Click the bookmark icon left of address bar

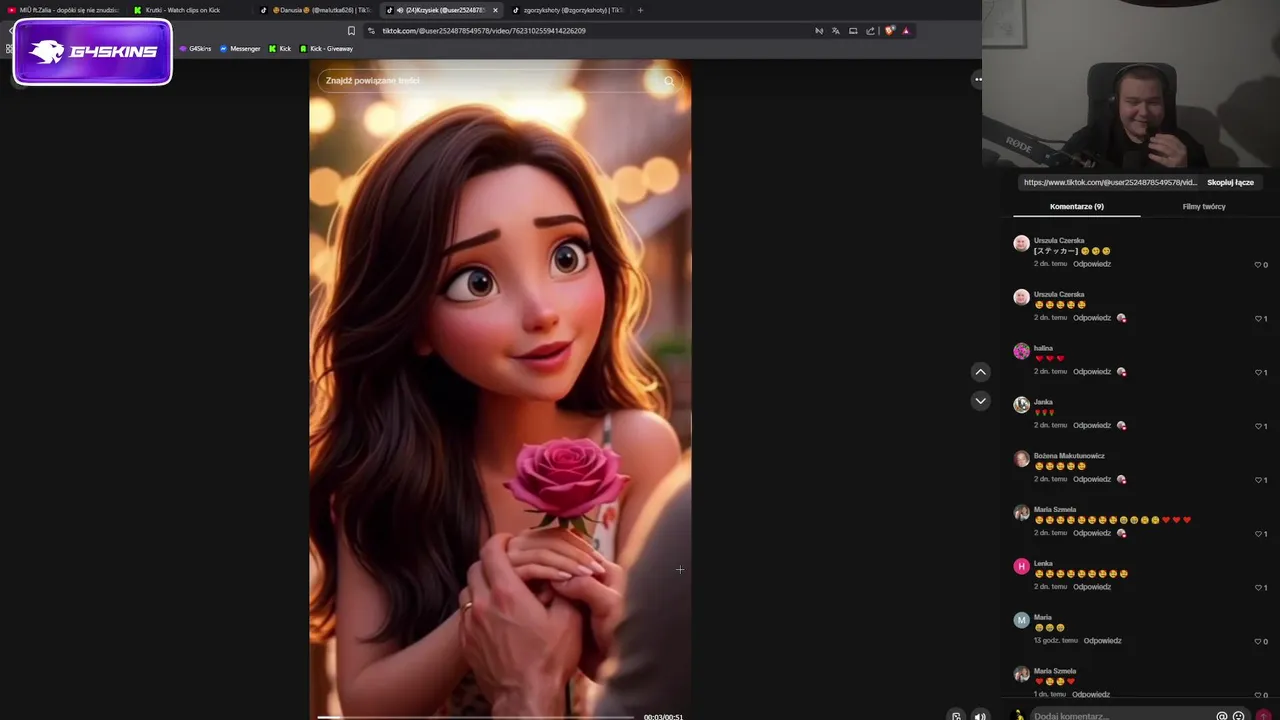(x=351, y=31)
